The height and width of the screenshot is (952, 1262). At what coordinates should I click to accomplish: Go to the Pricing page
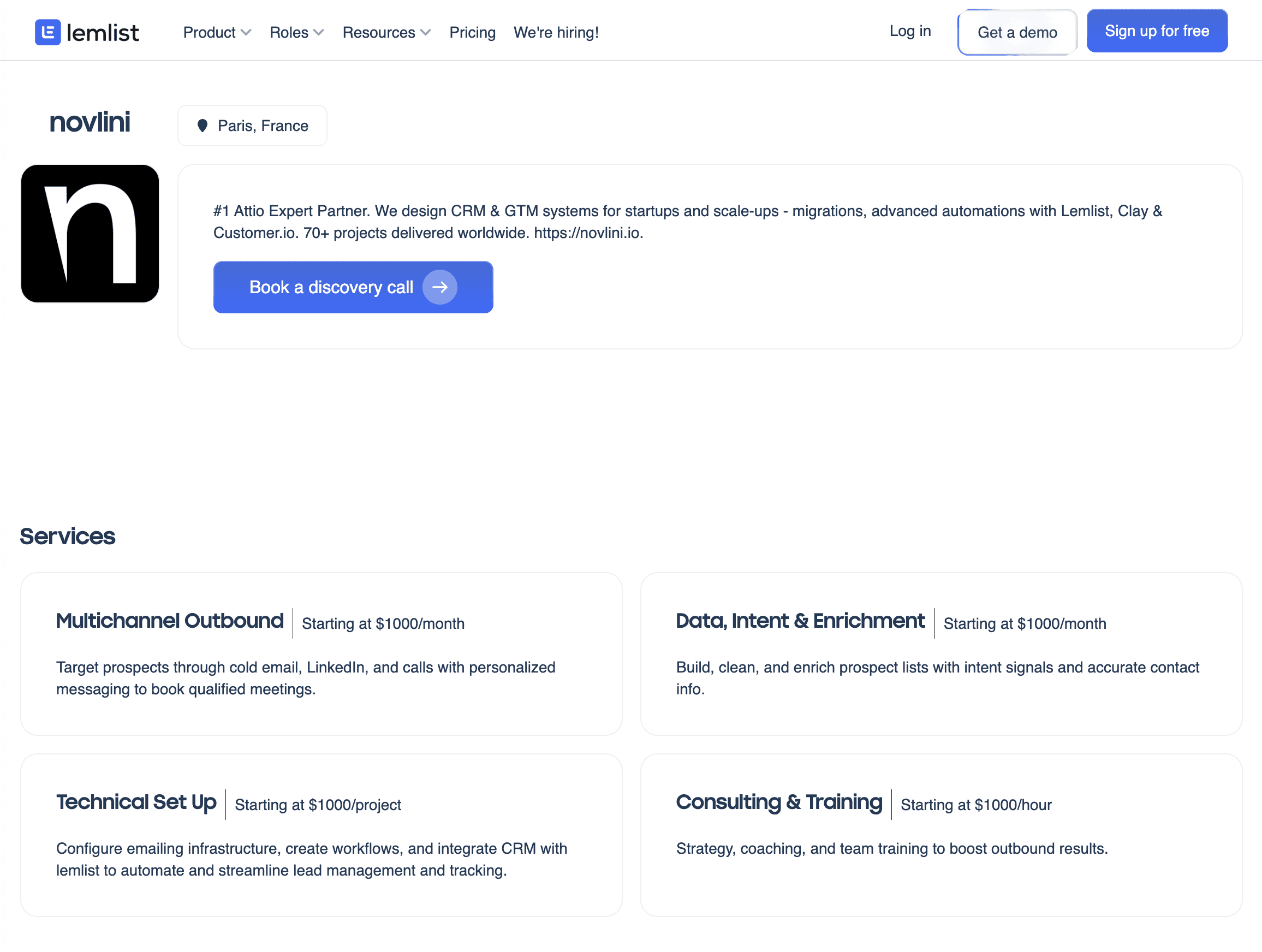click(x=472, y=33)
